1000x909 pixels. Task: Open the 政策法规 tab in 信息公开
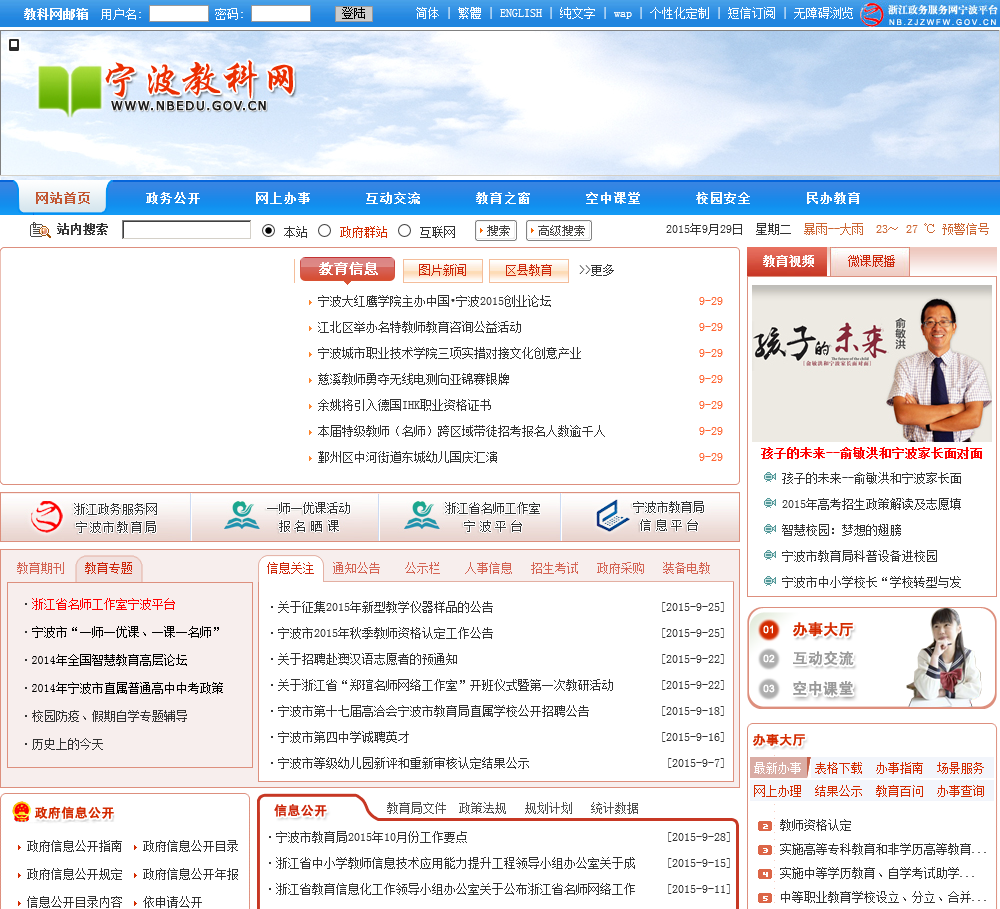pyautogui.click(x=482, y=809)
